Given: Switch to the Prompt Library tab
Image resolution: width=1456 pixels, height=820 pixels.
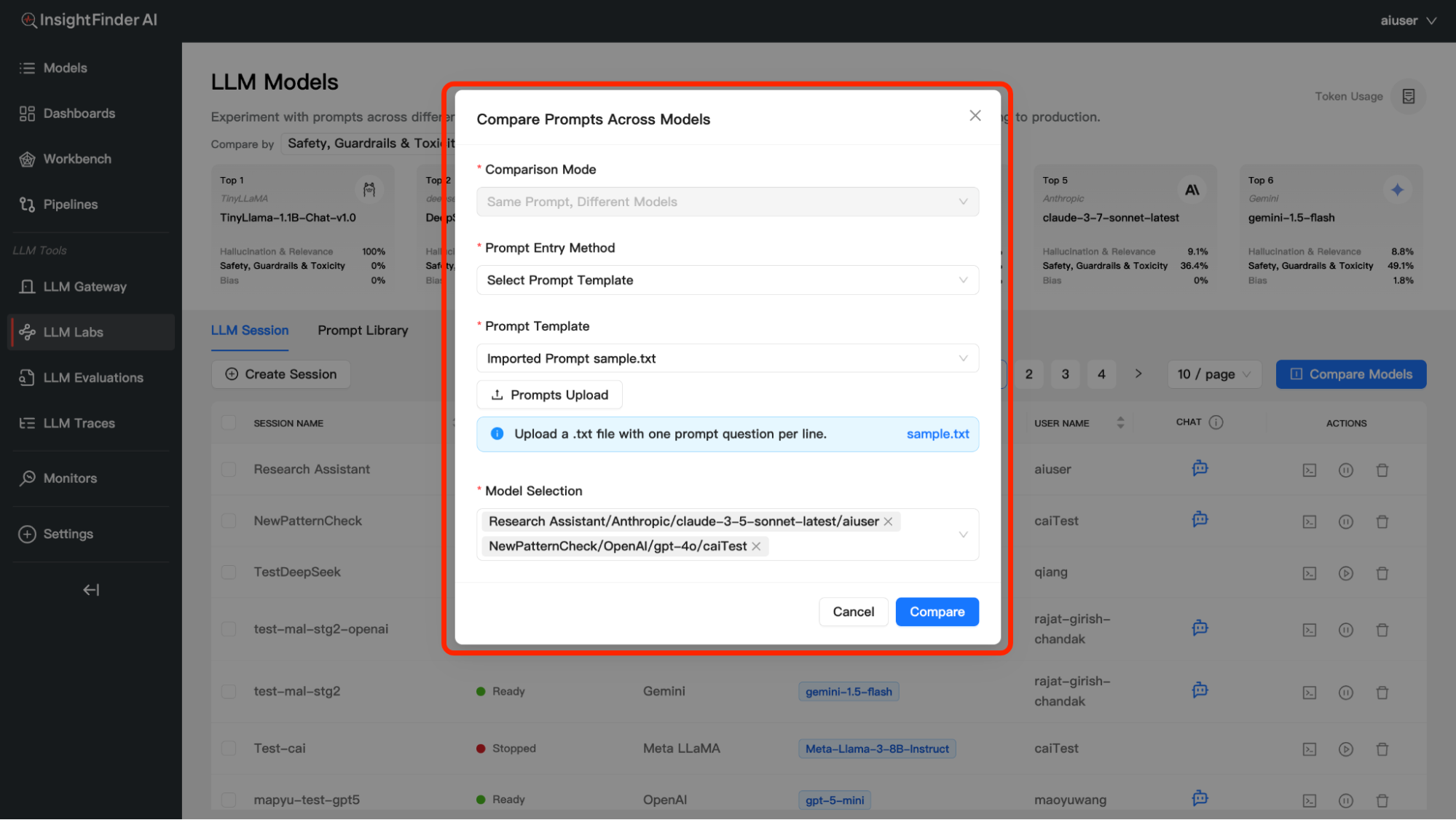Looking at the screenshot, I should pyautogui.click(x=363, y=331).
